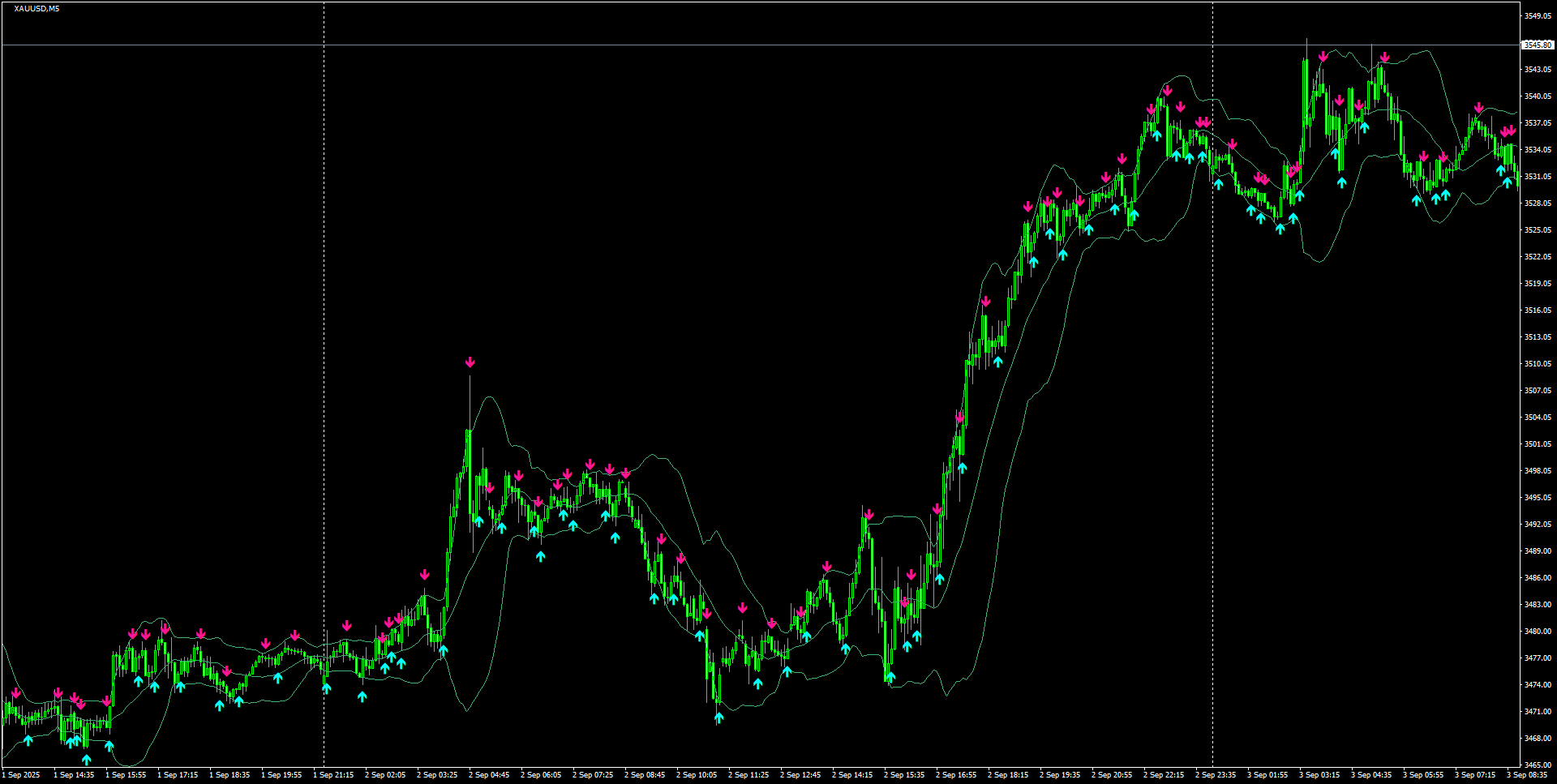The image size is (1557, 784).
Task: Click the 3 Sep 01:55 time label
Action: (x=1267, y=775)
